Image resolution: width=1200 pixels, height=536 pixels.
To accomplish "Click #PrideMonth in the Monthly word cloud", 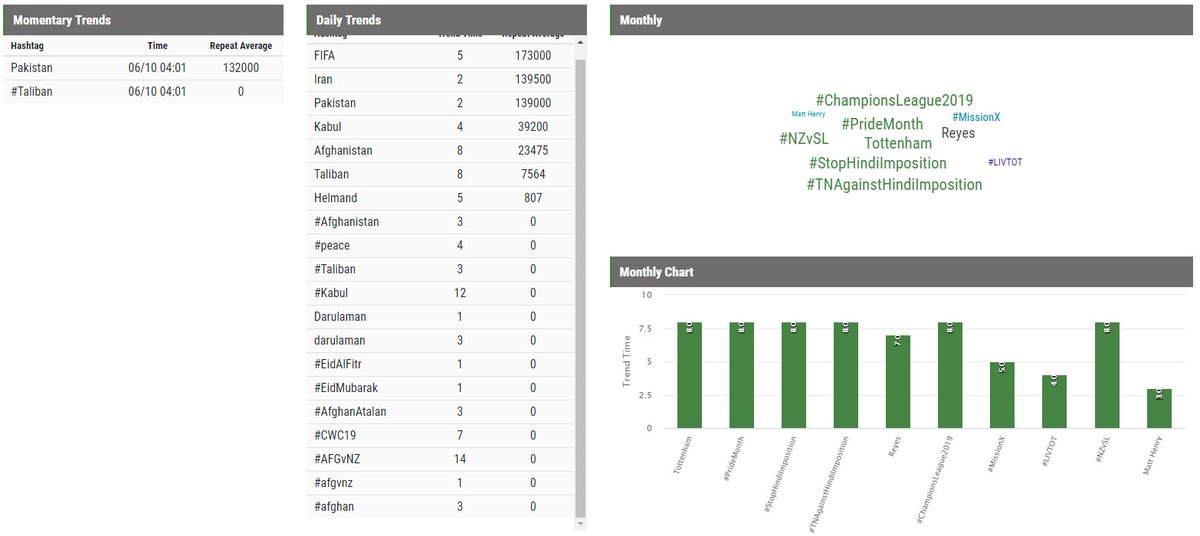I will coord(882,124).
